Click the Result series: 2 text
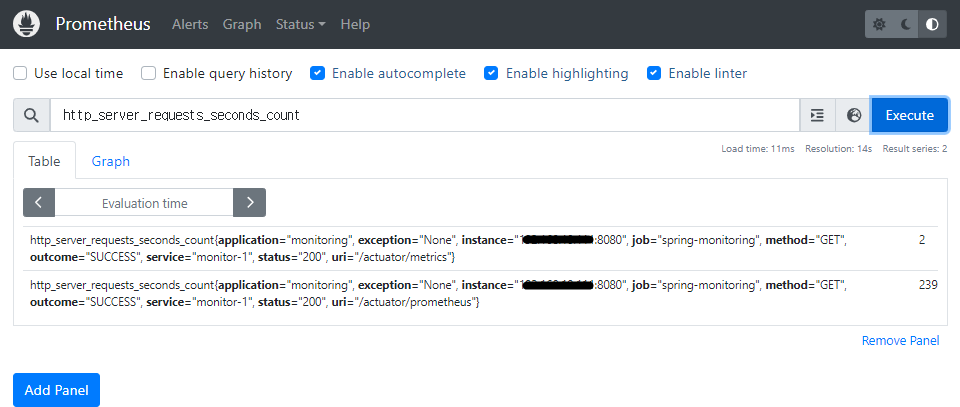The width and height of the screenshot is (960, 407). tap(915, 149)
